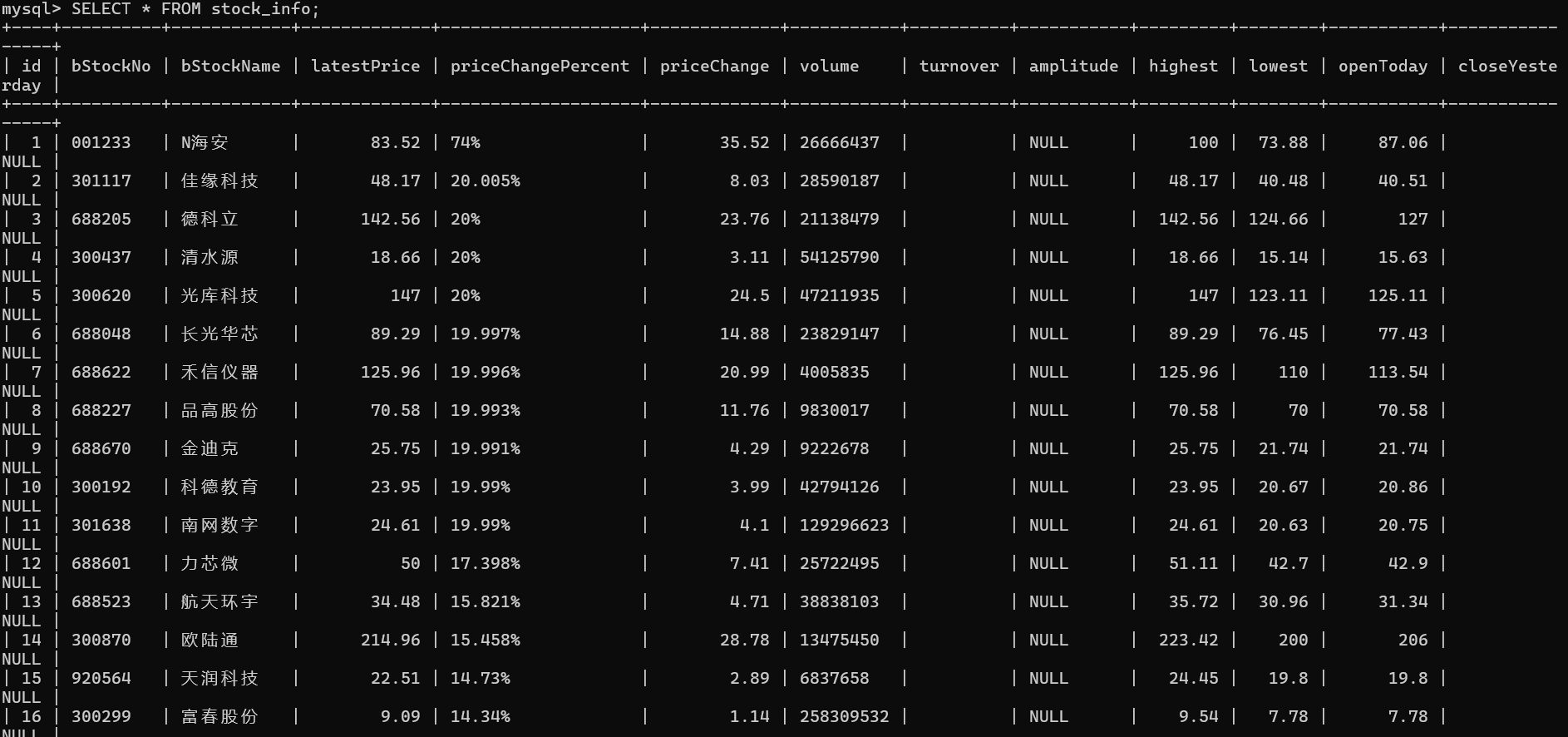Viewport: 1568px width, 737px height.
Task: Click open price 87.06
Action: tap(1403, 142)
